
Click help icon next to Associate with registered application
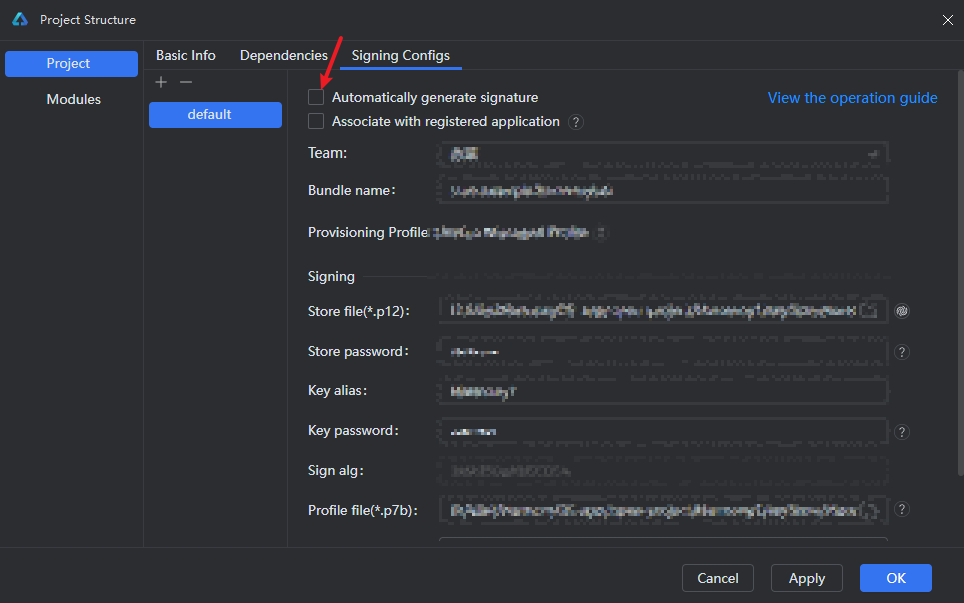[x=576, y=122]
